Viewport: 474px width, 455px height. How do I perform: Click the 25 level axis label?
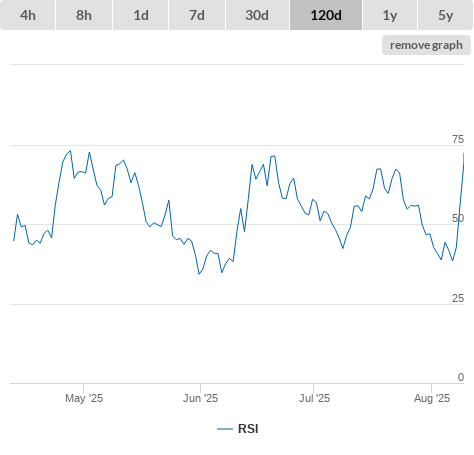coord(458,298)
